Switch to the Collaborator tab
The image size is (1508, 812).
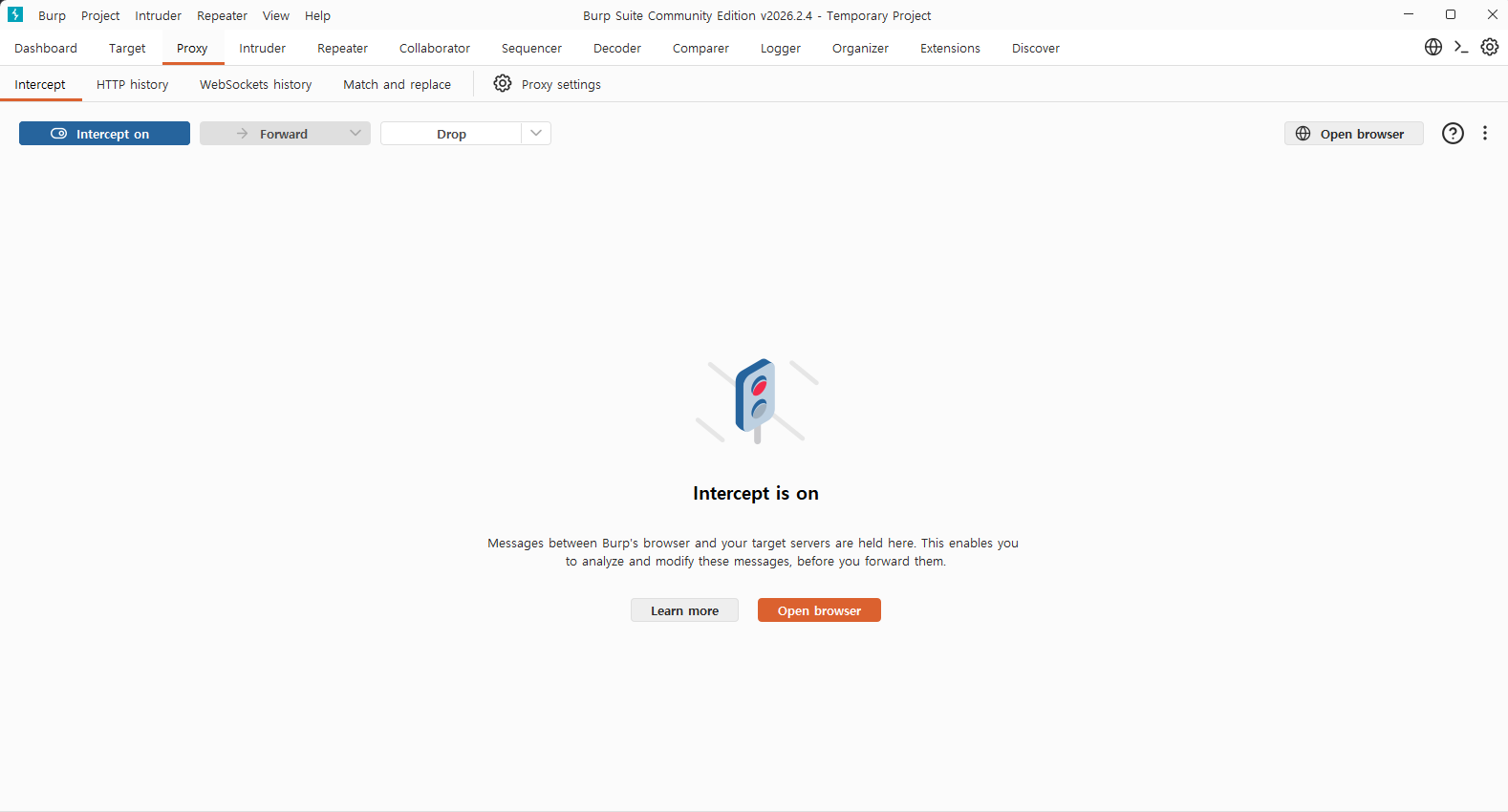(435, 48)
